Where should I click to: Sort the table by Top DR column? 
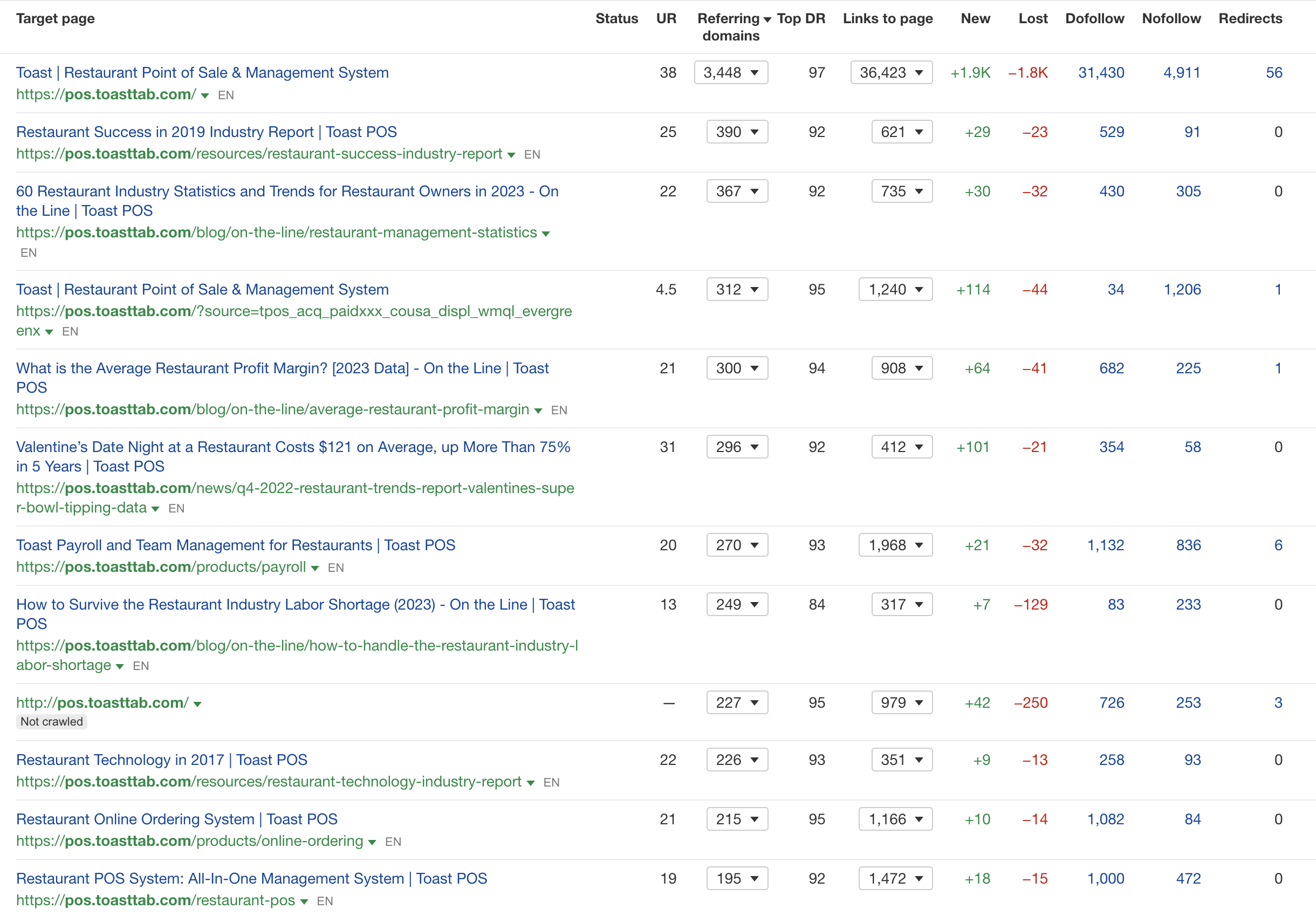click(801, 18)
